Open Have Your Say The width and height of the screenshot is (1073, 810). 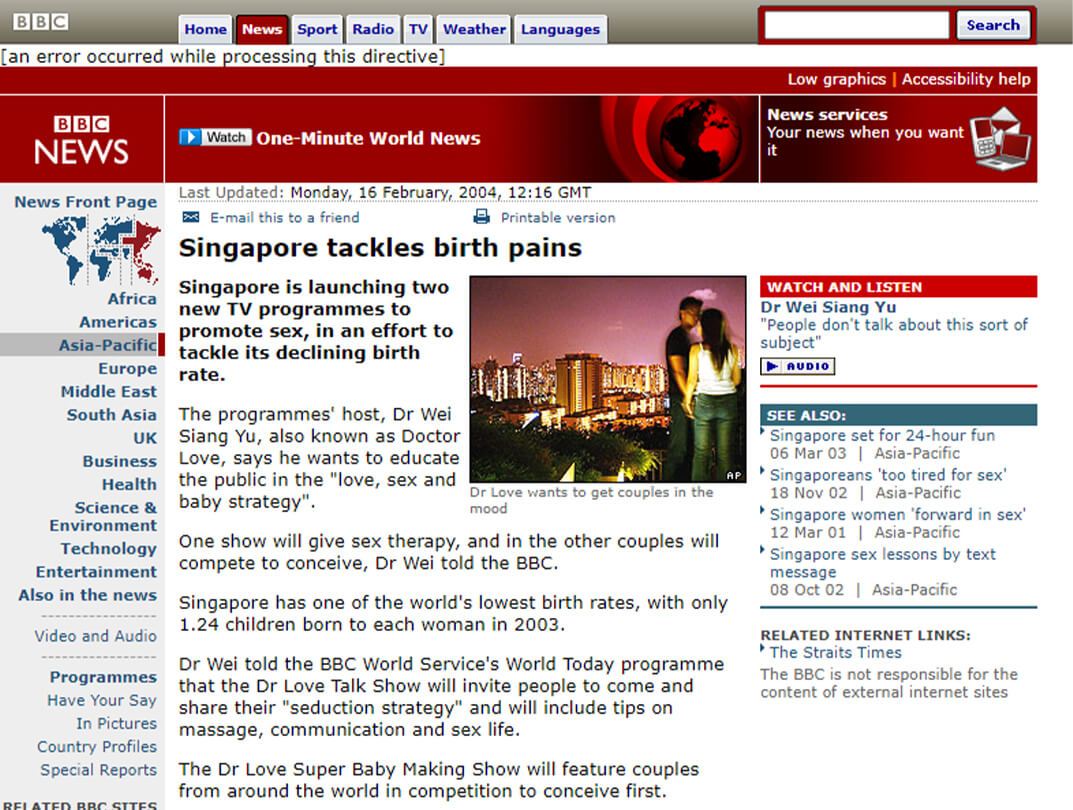pos(102,701)
